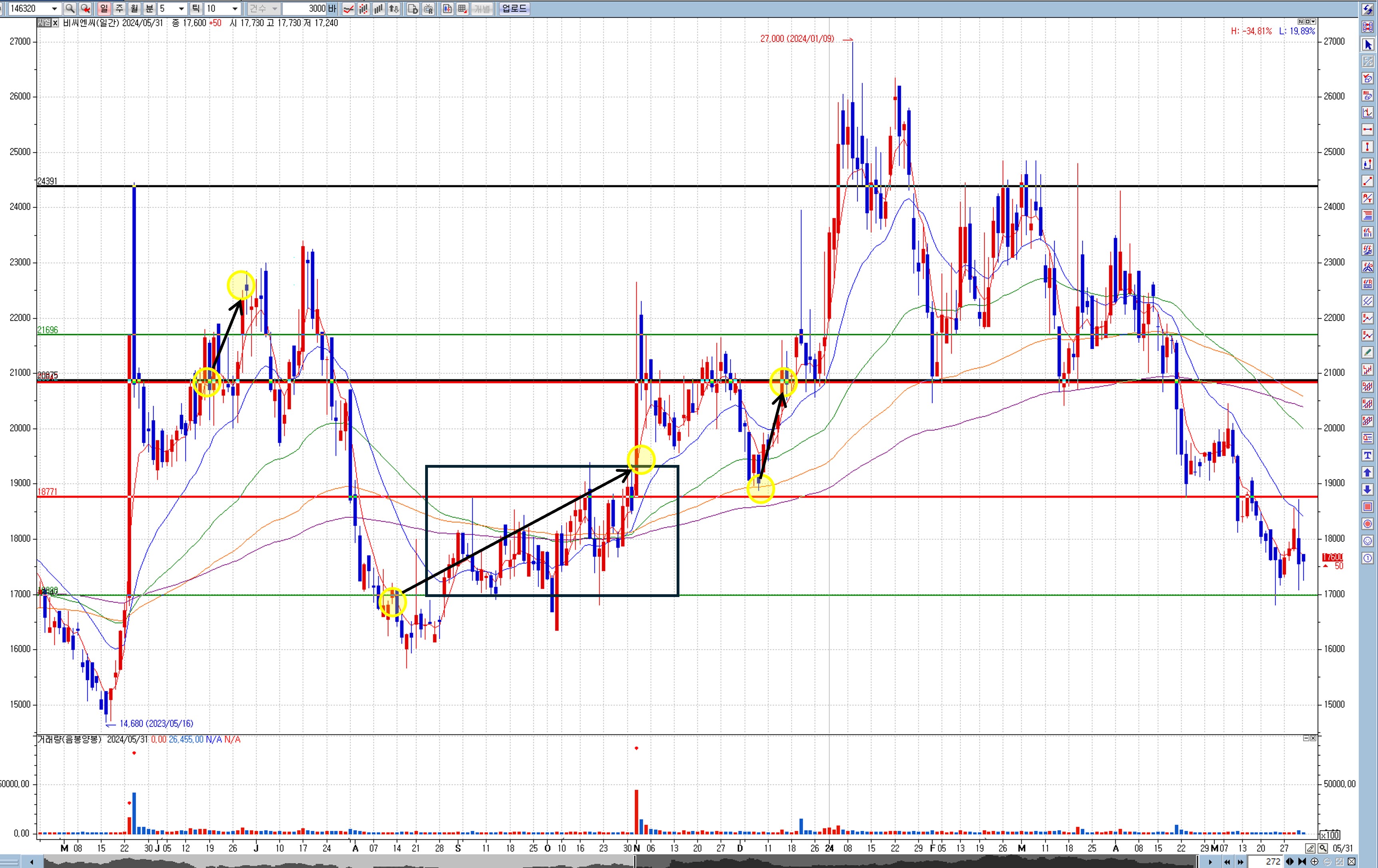Toggle daily period button 일
This screenshot has width=1378, height=868.
(103, 9)
